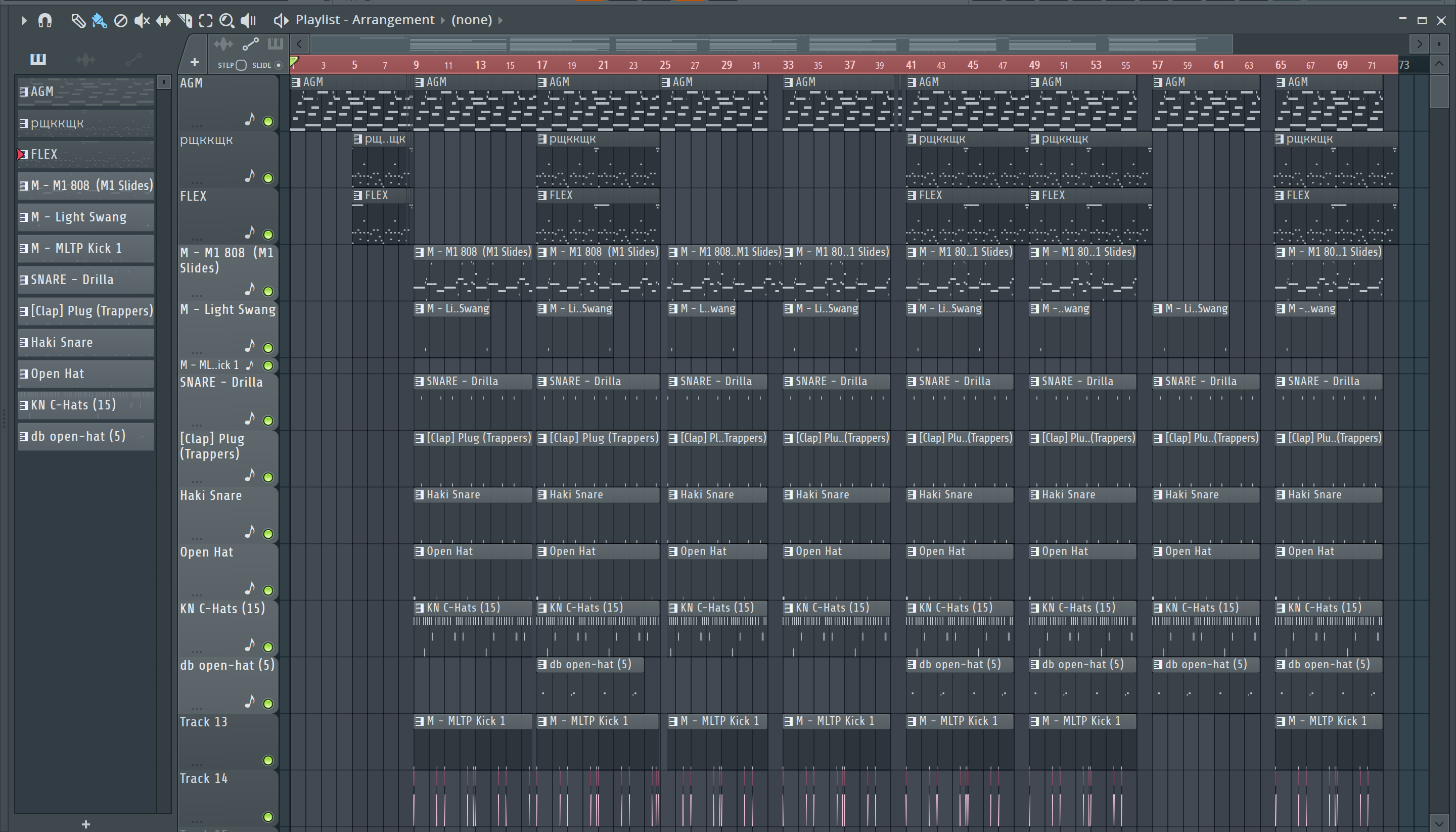
Task: Toggle the SLIDE option
Action: 279,65
